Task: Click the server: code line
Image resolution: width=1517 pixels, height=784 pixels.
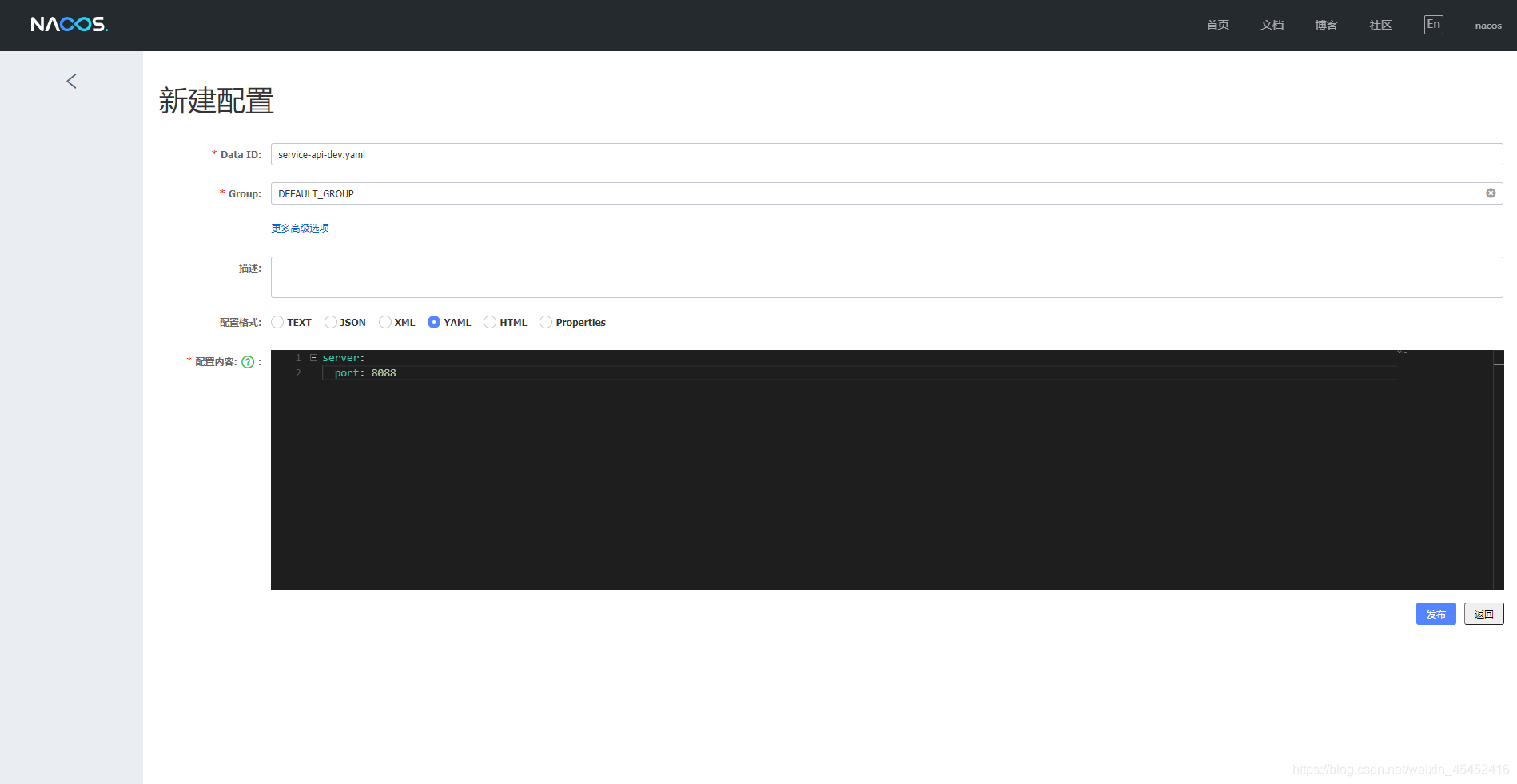Action: tap(344, 358)
